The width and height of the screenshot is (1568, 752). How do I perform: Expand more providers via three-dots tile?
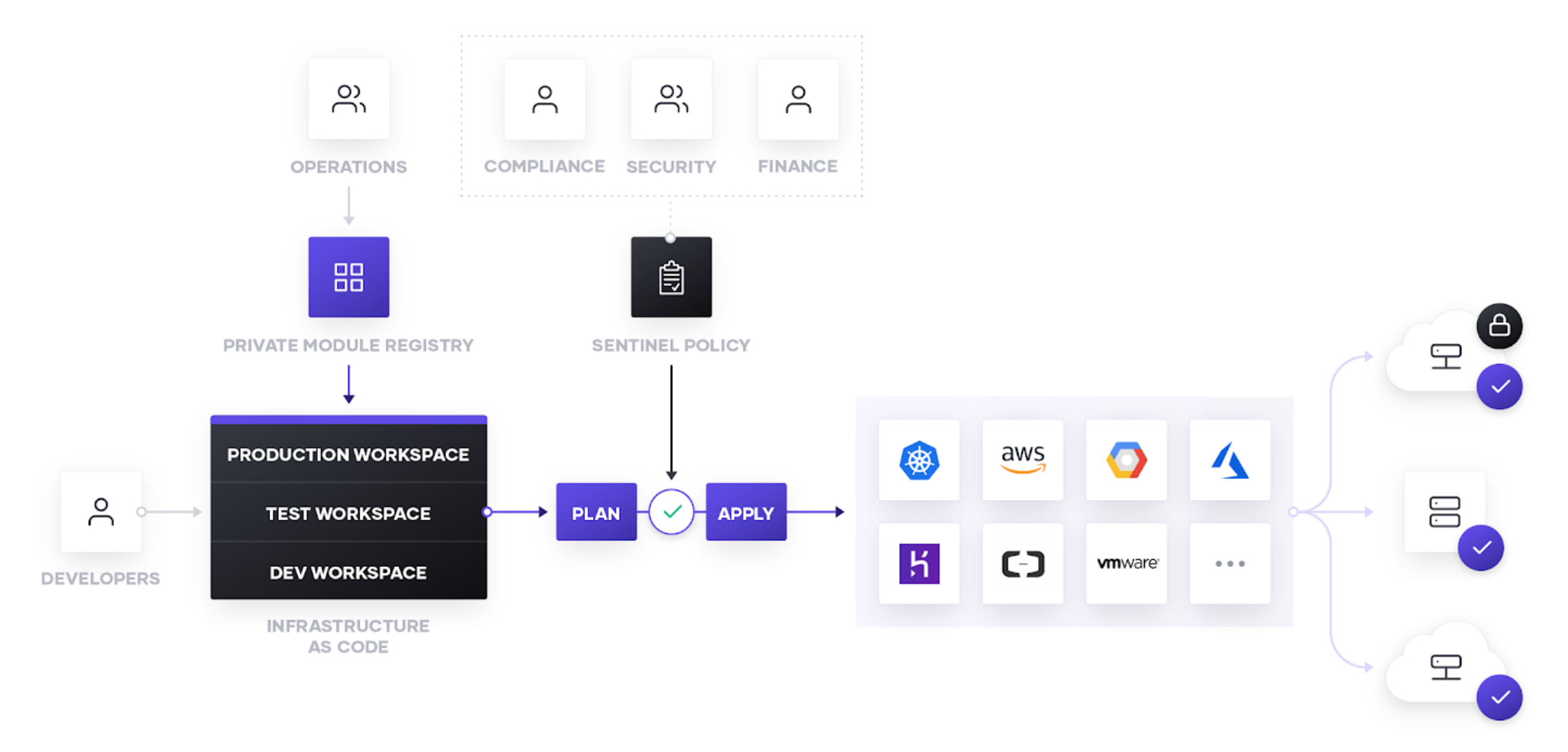[x=1229, y=564]
